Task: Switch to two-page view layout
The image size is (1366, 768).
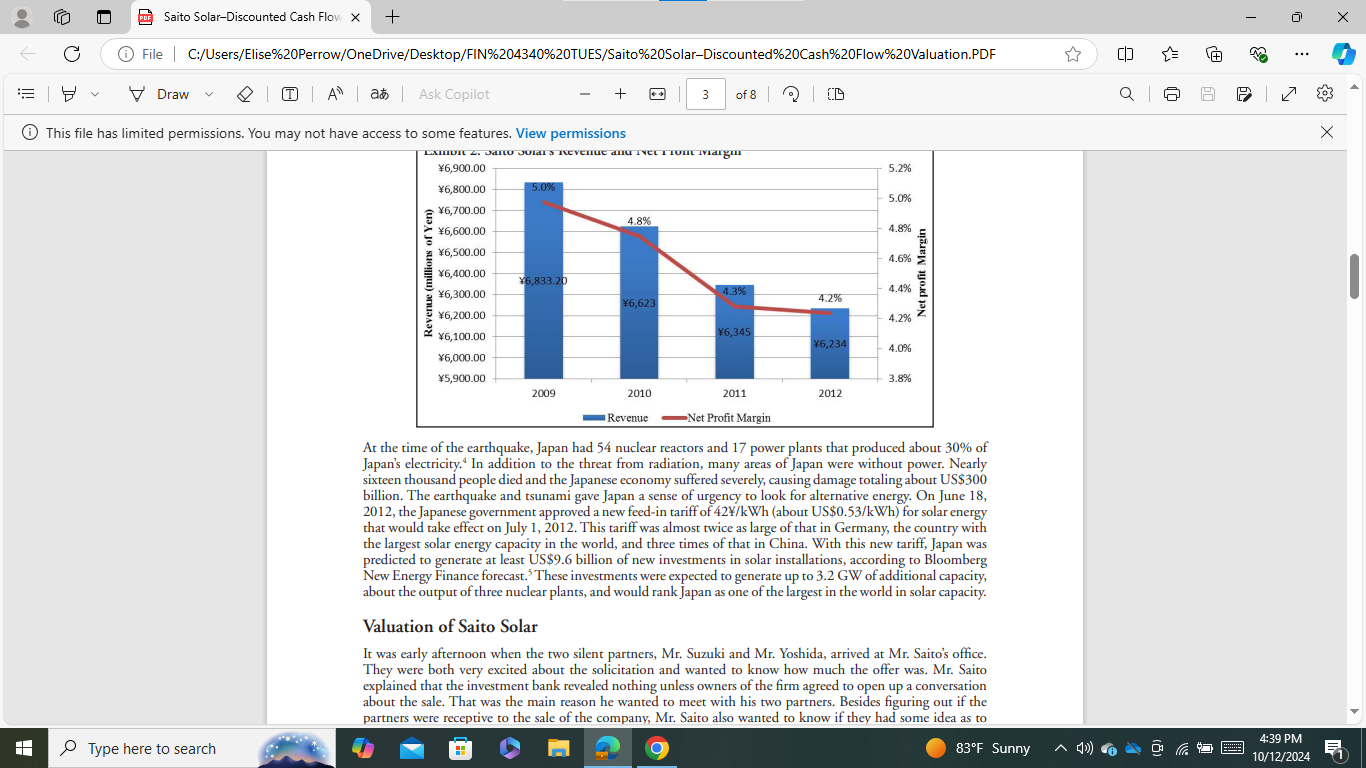Action: coord(835,93)
